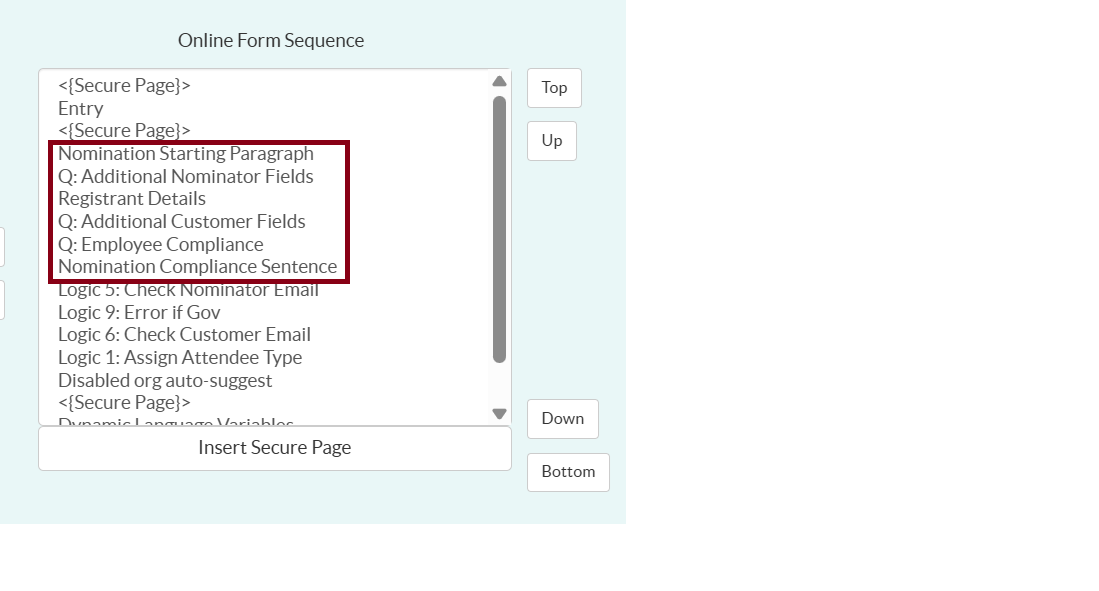This screenshot has width=1099, height=591.
Task: Select Q: Additional Customer Fields
Action: pos(181,222)
